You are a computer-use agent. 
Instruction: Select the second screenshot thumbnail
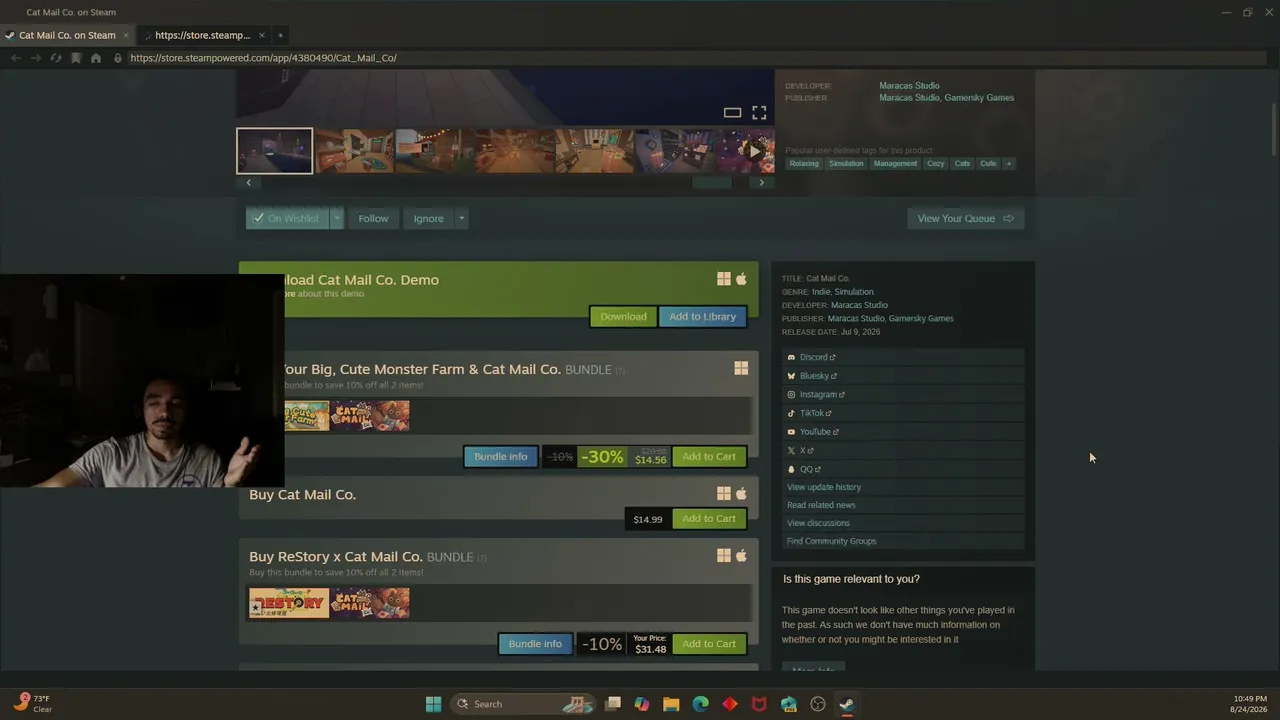[x=354, y=151]
